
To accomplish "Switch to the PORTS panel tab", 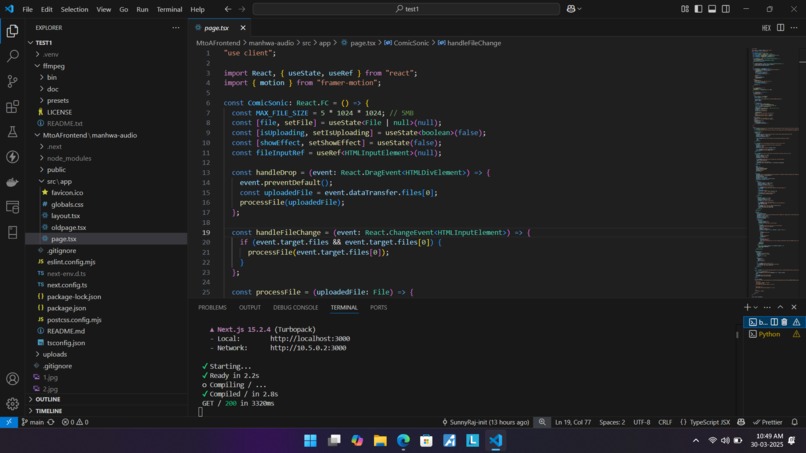I will pos(378,307).
